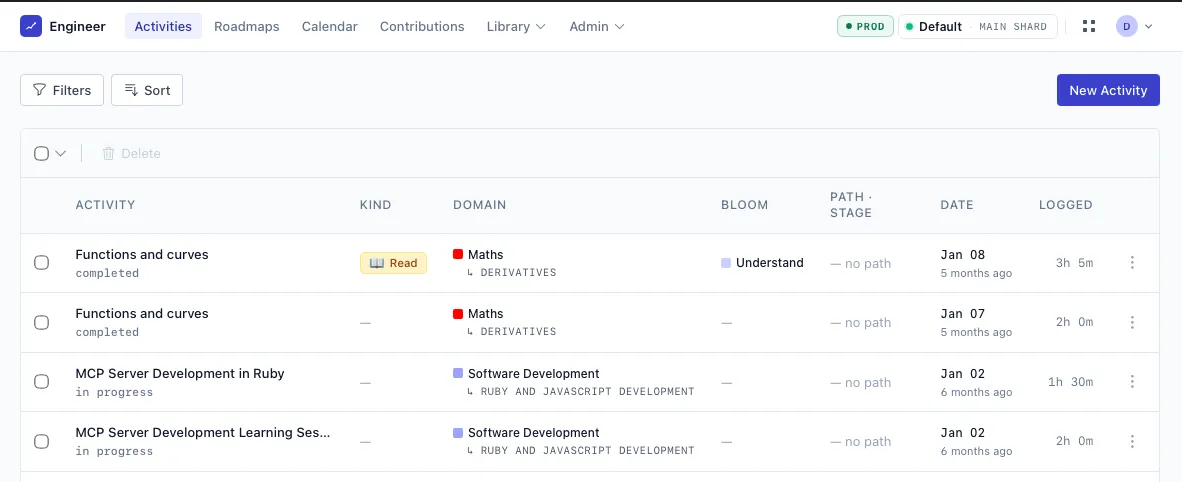Open Functions and curves dated Jan 07
1182x482 pixels.
pyautogui.click(x=142, y=313)
